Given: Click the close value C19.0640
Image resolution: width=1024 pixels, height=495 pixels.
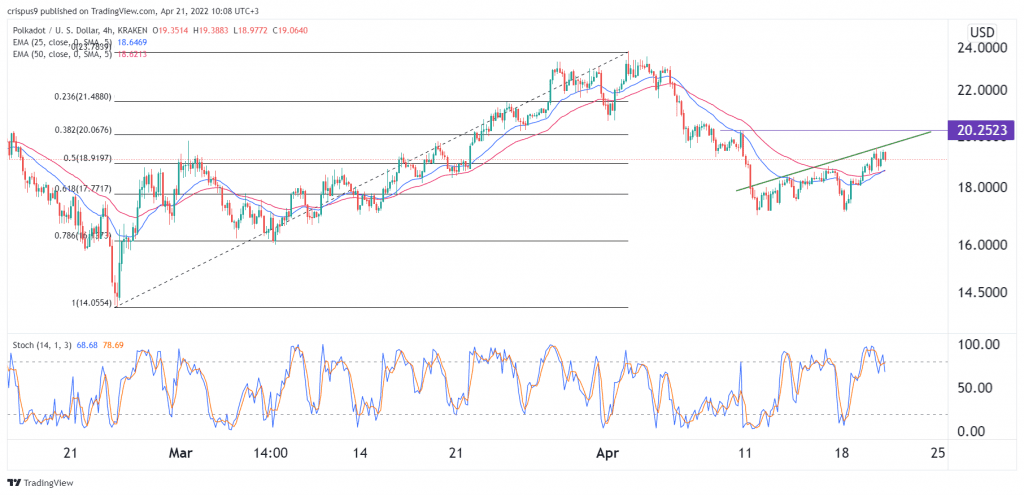Looking at the screenshot, I should pos(289,30).
